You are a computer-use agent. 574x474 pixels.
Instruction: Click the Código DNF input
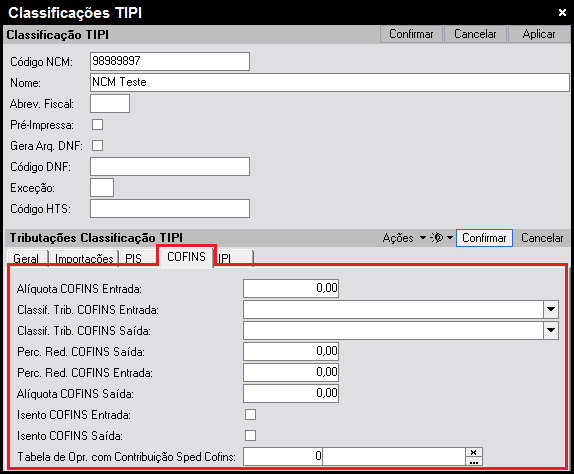[170, 167]
